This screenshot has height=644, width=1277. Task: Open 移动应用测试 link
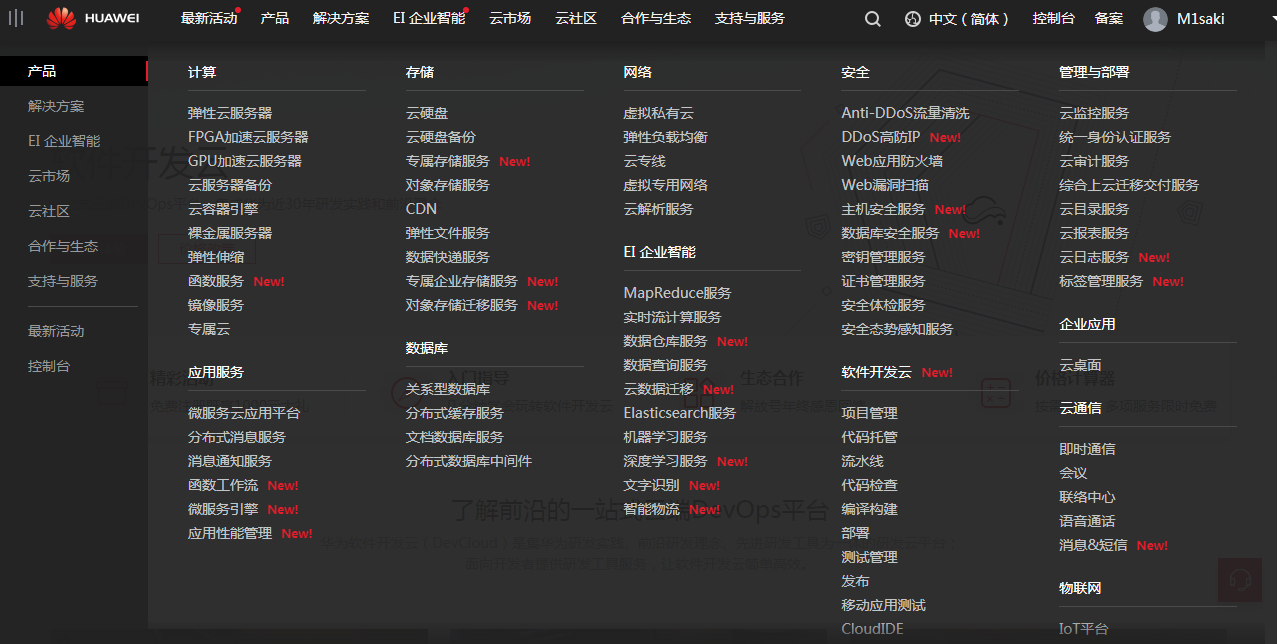pos(883,605)
